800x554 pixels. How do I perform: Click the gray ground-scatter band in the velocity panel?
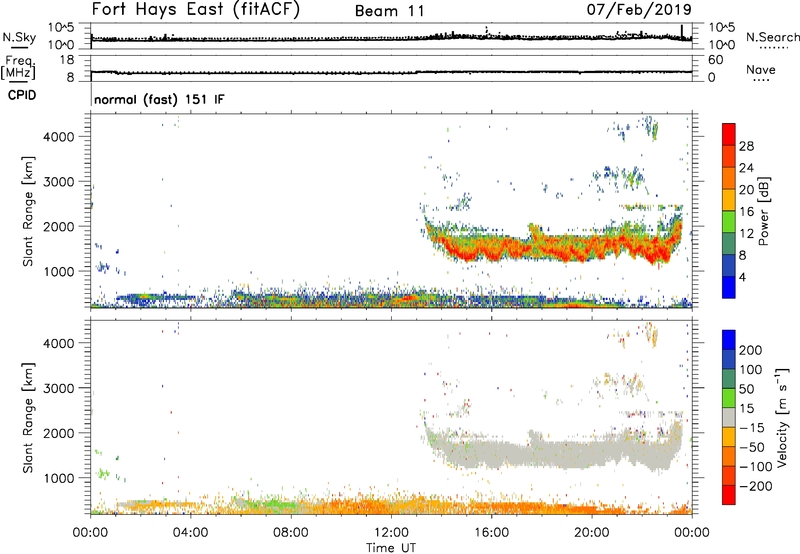(556, 451)
